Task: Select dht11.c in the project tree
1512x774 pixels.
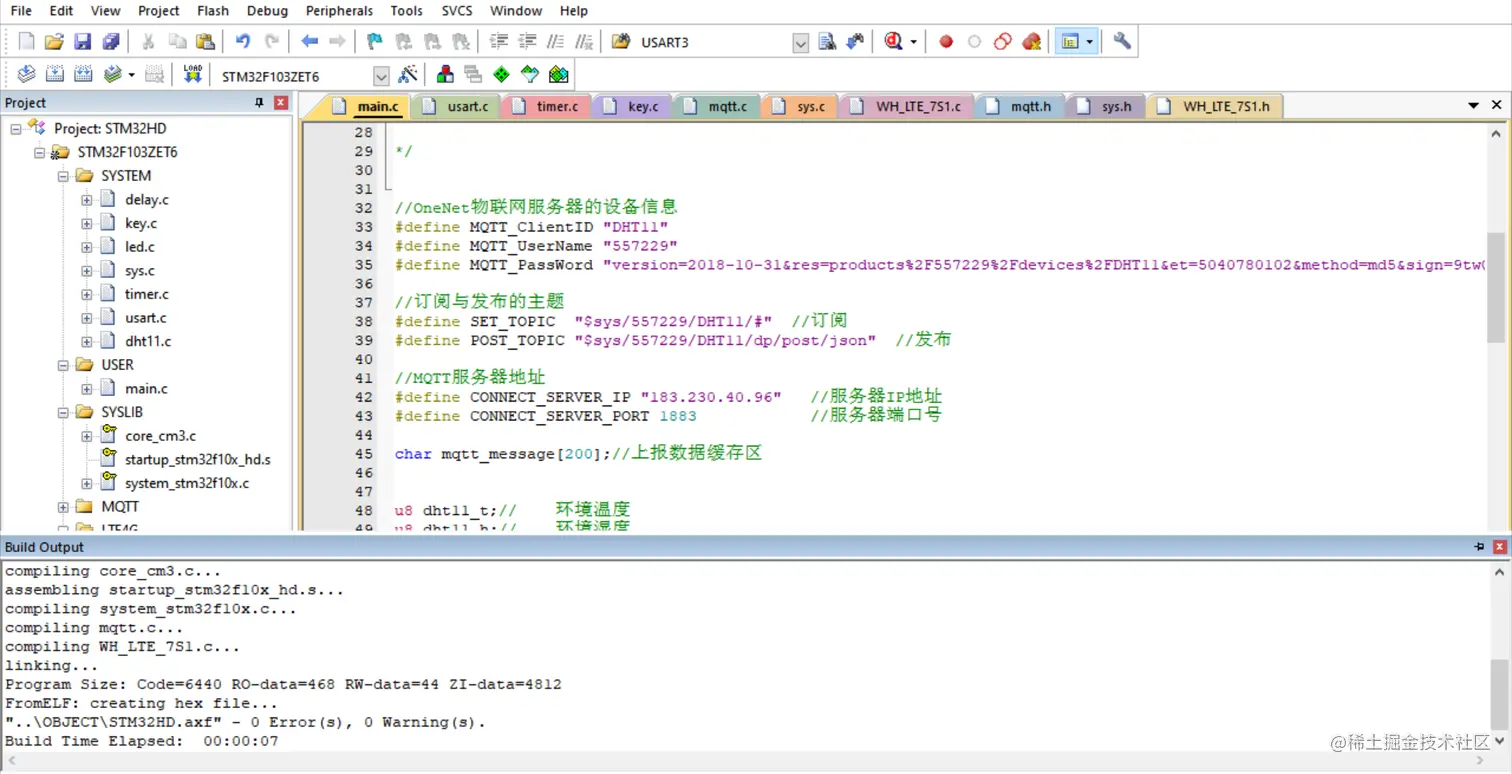Action: [x=148, y=342]
